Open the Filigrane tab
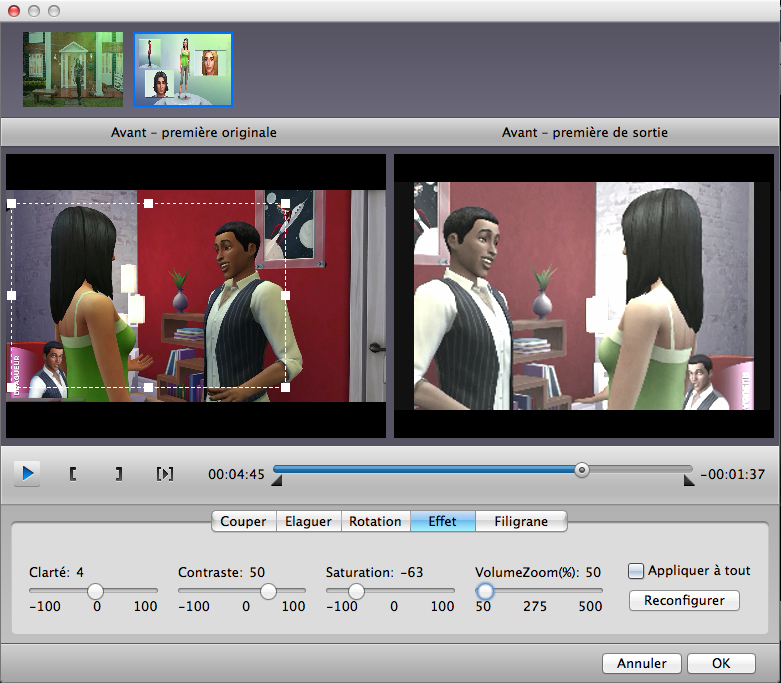 pyautogui.click(x=521, y=521)
